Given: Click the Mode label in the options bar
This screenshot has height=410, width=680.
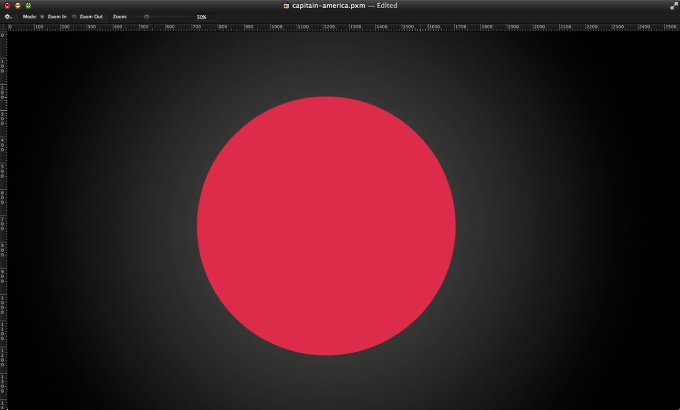Looking at the screenshot, I should pos(29,17).
